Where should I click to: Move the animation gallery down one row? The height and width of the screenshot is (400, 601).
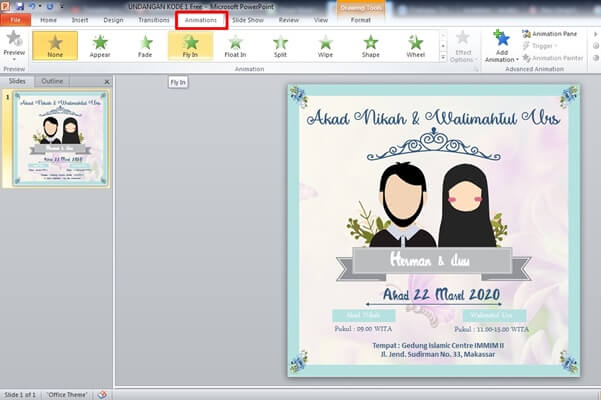[x=443, y=46]
